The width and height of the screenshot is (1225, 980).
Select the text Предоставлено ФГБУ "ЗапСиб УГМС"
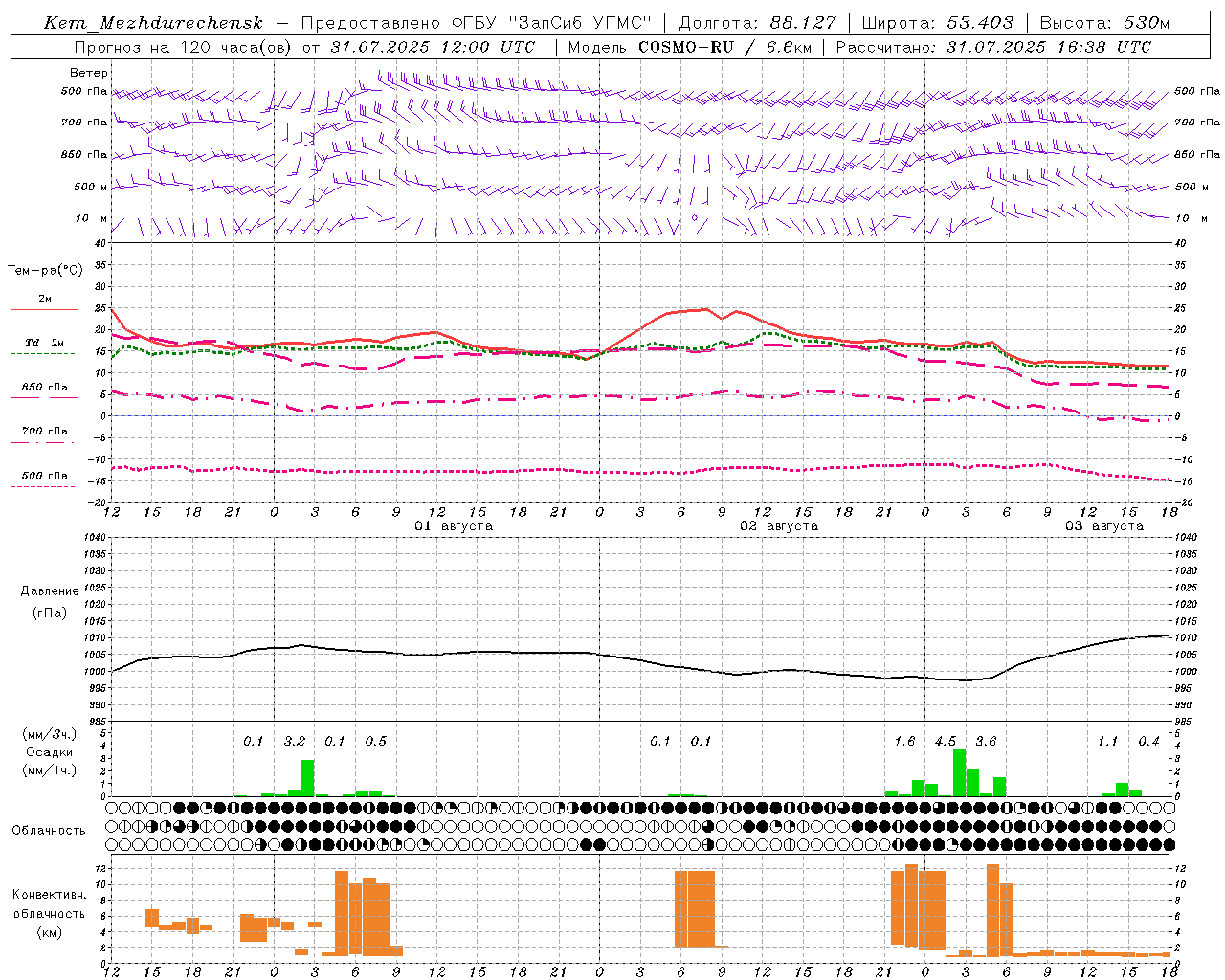pyautogui.click(x=476, y=23)
